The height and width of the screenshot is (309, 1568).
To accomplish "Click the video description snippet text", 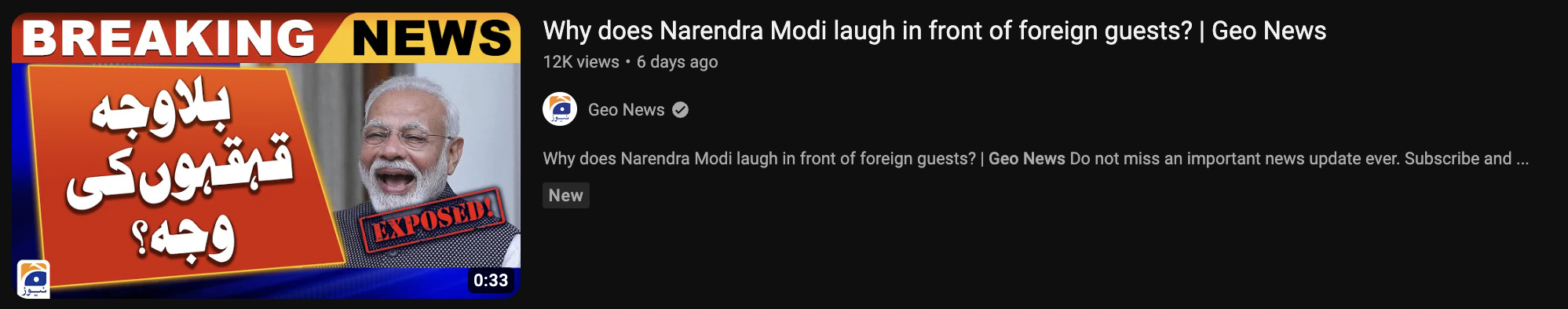I will 1036,159.
